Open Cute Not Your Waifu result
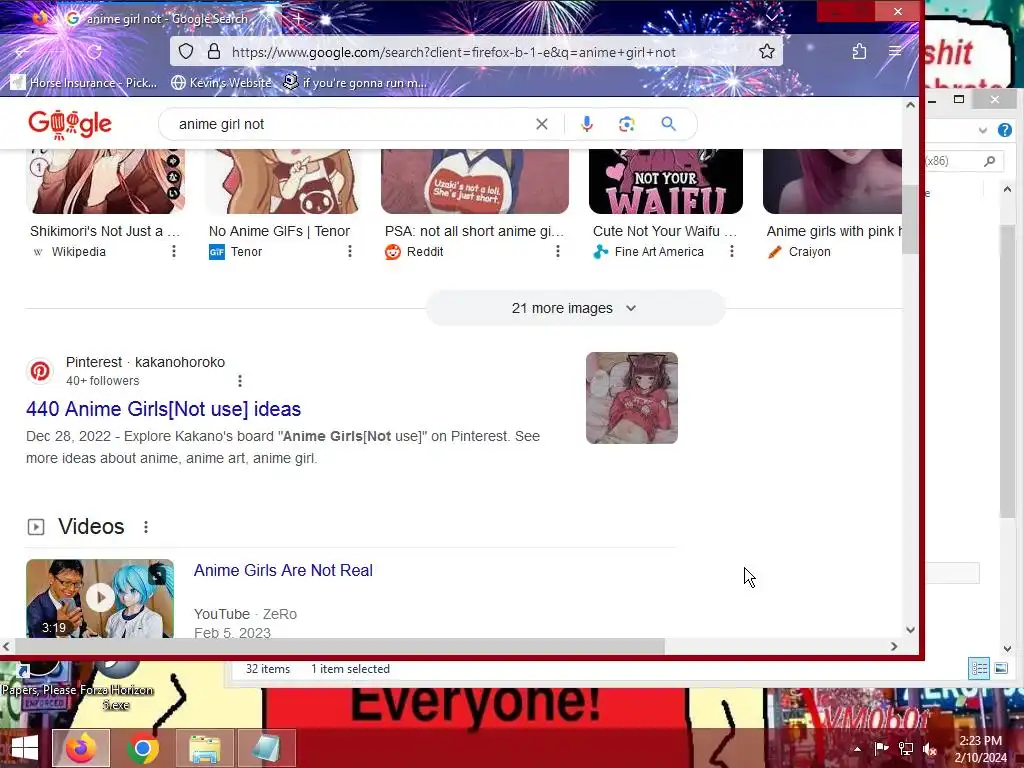Image resolution: width=1024 pixels, height=768 pixels. click(665, 231)
